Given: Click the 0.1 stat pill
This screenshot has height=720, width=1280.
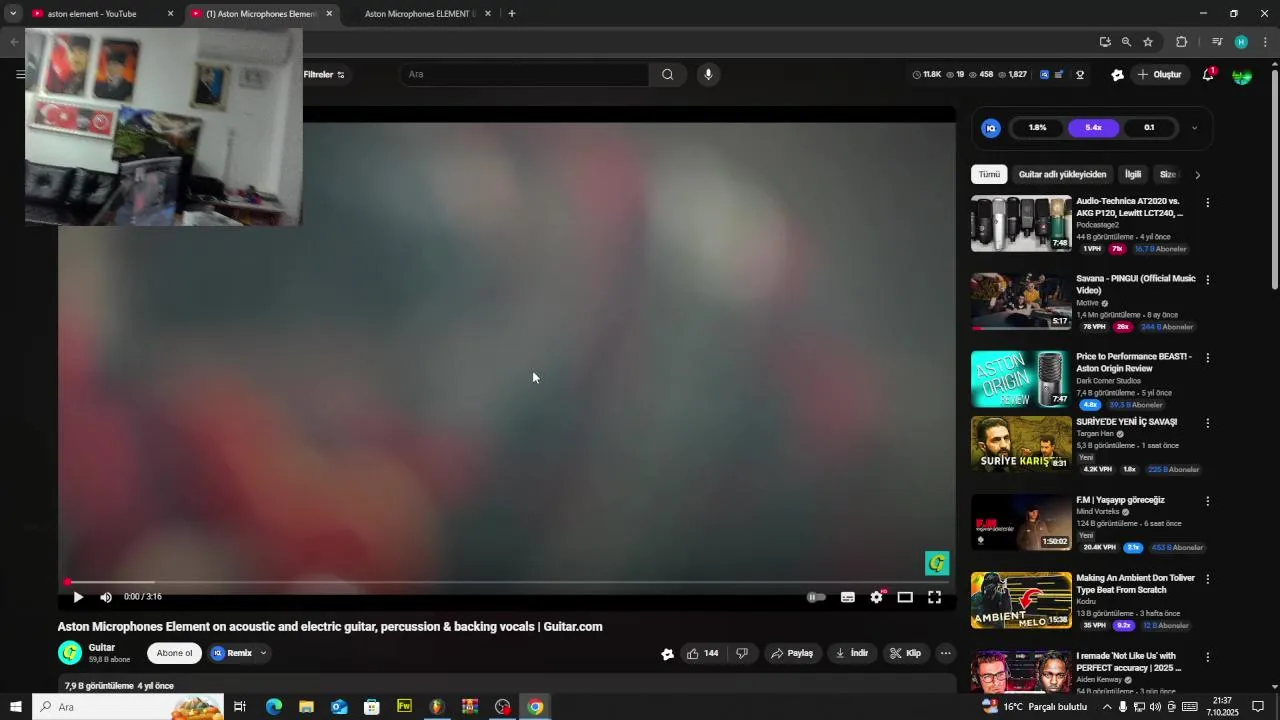Looking at the screenshot, I should [x=1149, y=128].
